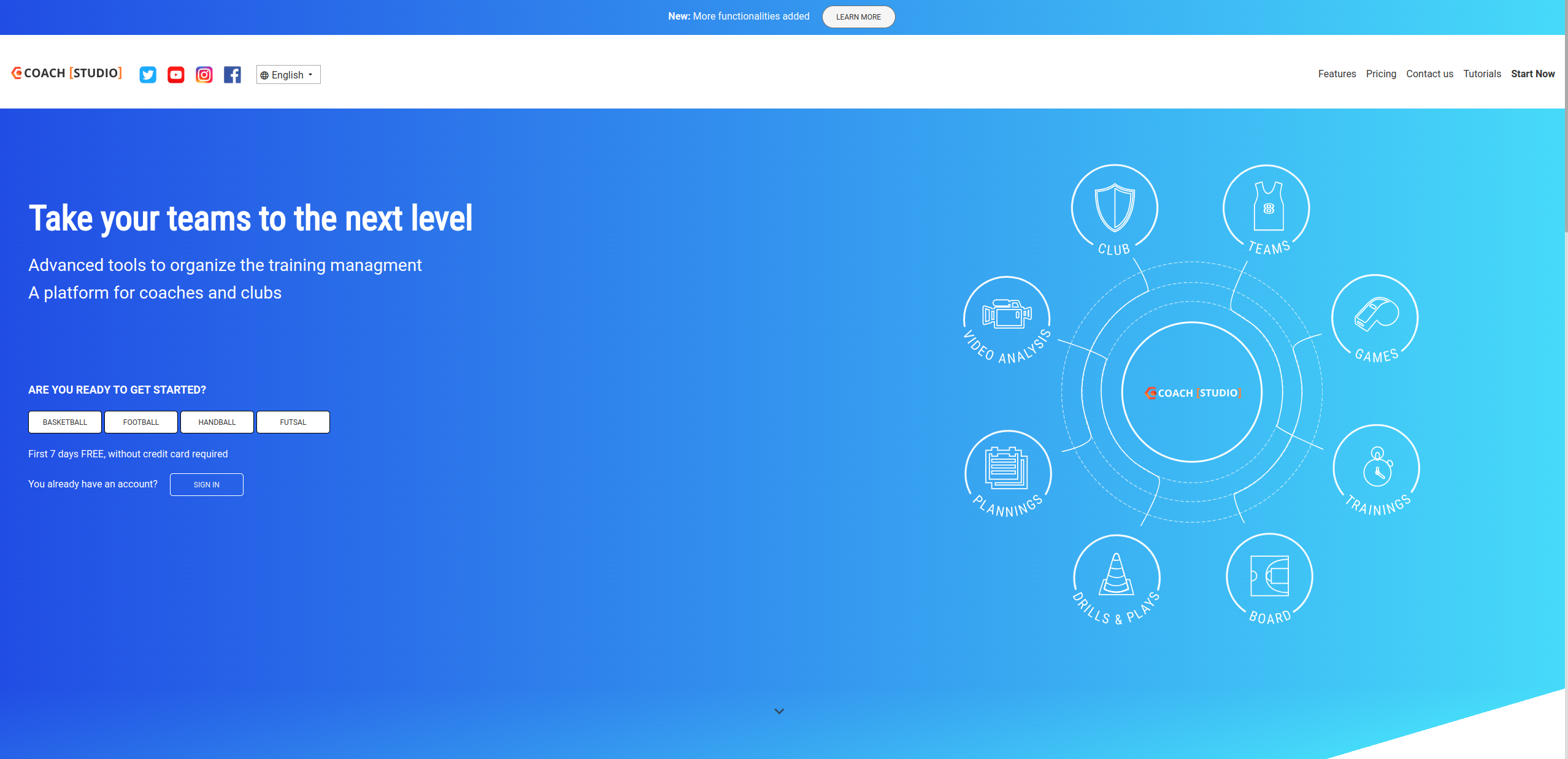This screenshot has width=1568, height=759.
Task: Open the Contact us menu item
Action: [1429, 74]
